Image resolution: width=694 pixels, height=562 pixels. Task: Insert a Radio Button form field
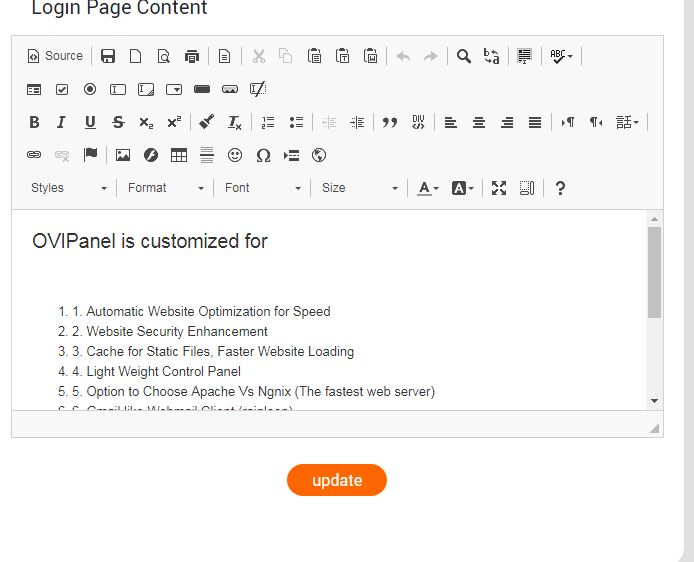(x=90, y=89)
